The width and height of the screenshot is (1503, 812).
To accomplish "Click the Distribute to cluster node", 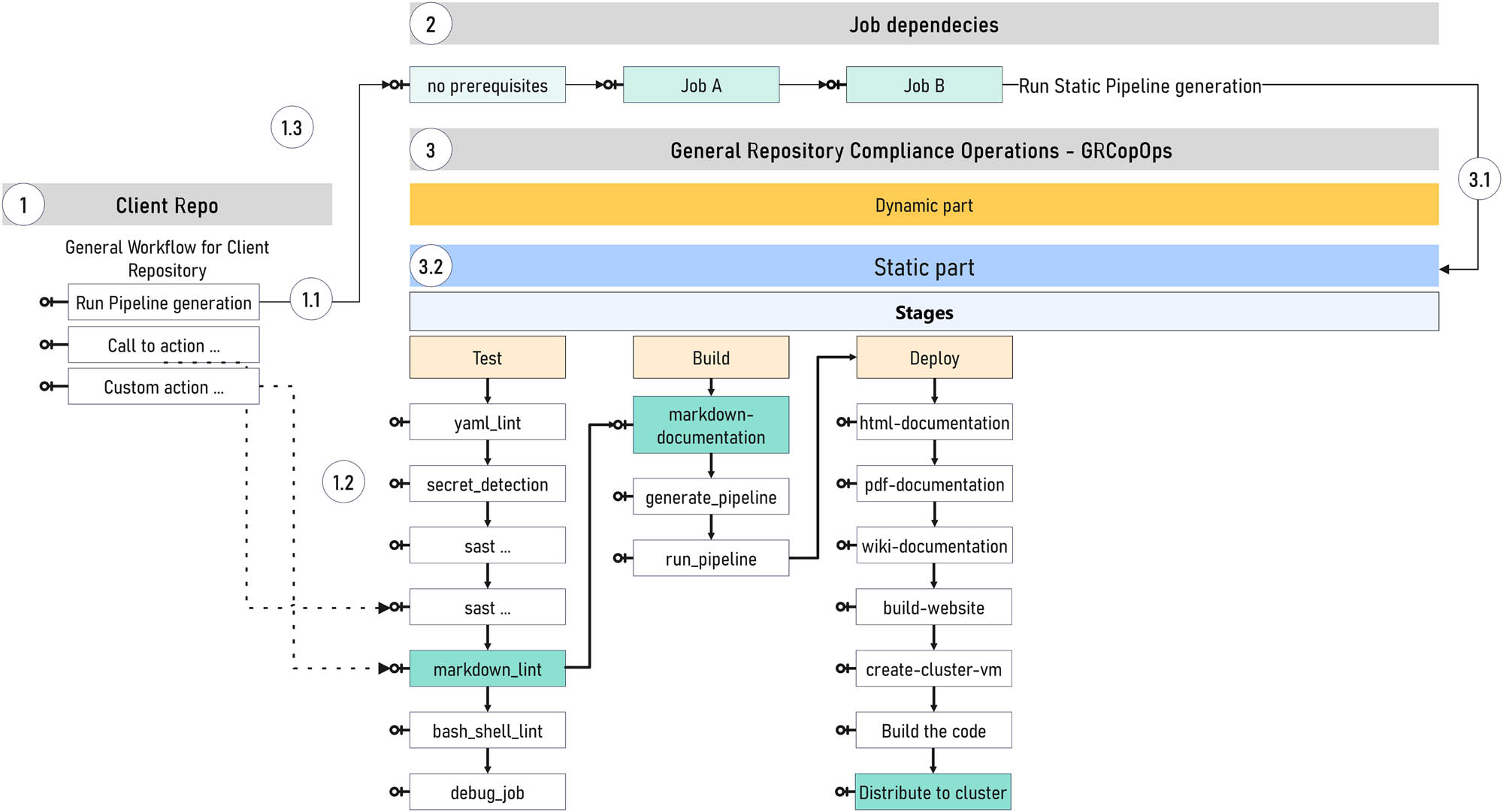I will [933, 791].
